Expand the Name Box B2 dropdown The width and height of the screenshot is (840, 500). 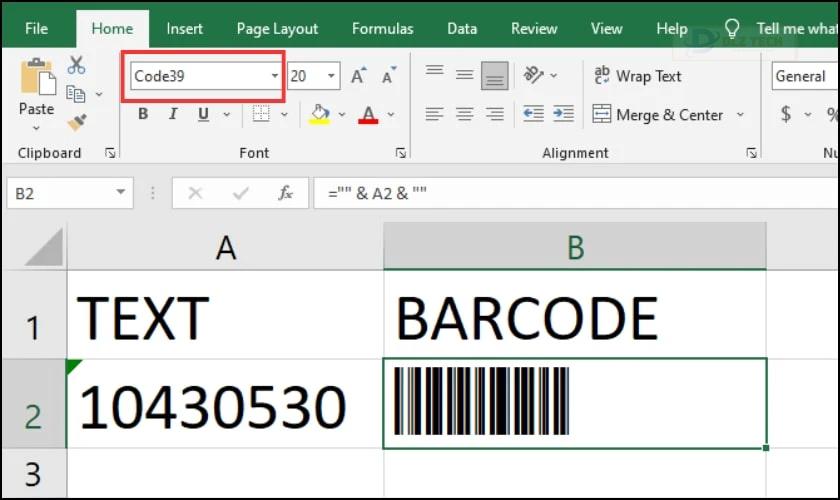[x=121, y=192]
